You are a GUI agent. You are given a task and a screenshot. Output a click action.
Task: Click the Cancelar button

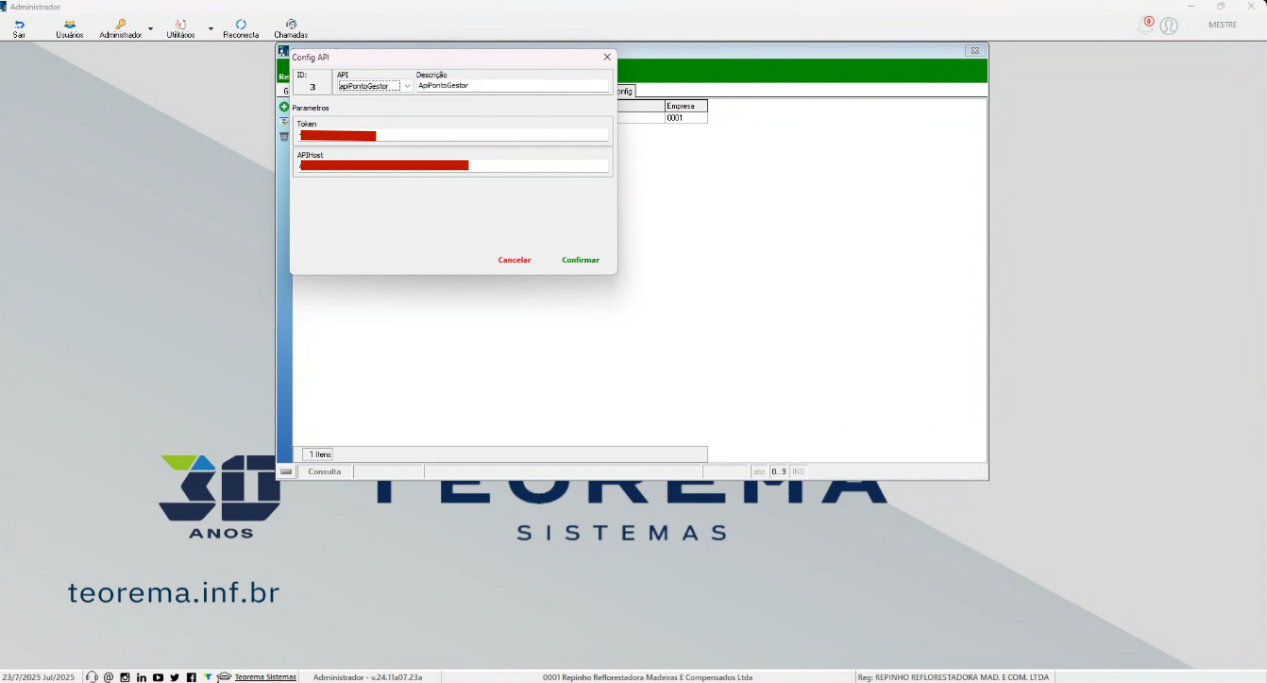pos(514,260)
